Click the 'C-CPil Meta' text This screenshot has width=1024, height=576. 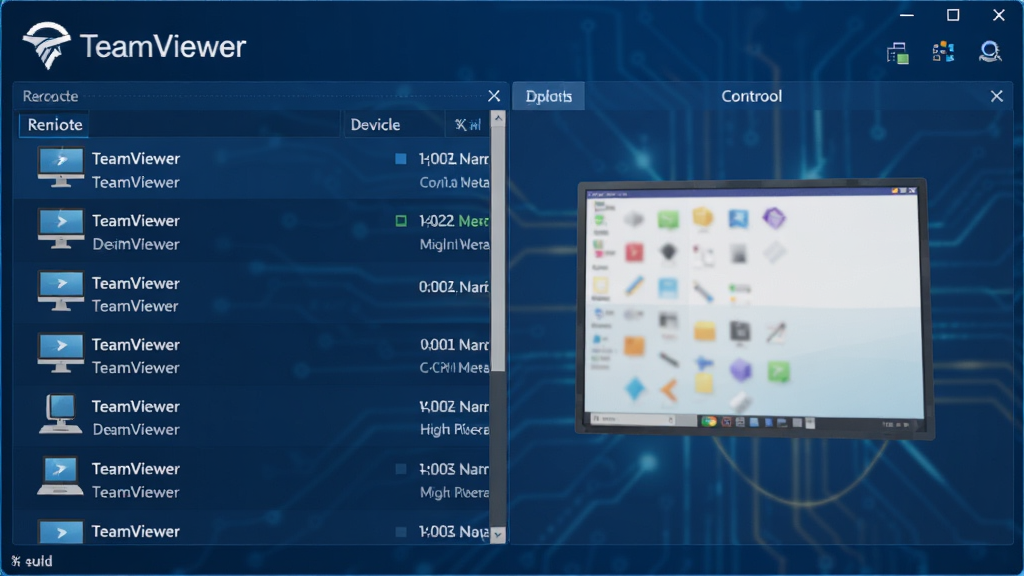454,368
